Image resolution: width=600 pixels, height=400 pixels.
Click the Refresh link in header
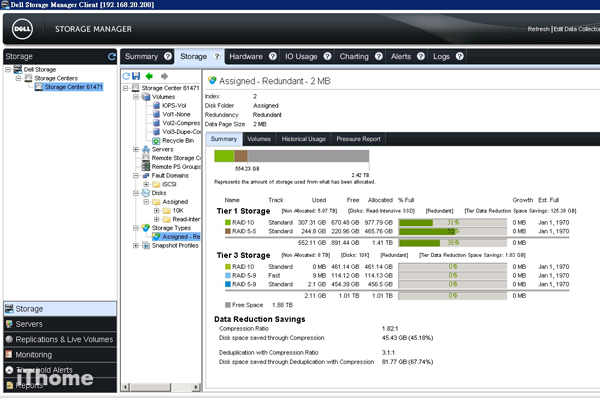click(538, 29)
